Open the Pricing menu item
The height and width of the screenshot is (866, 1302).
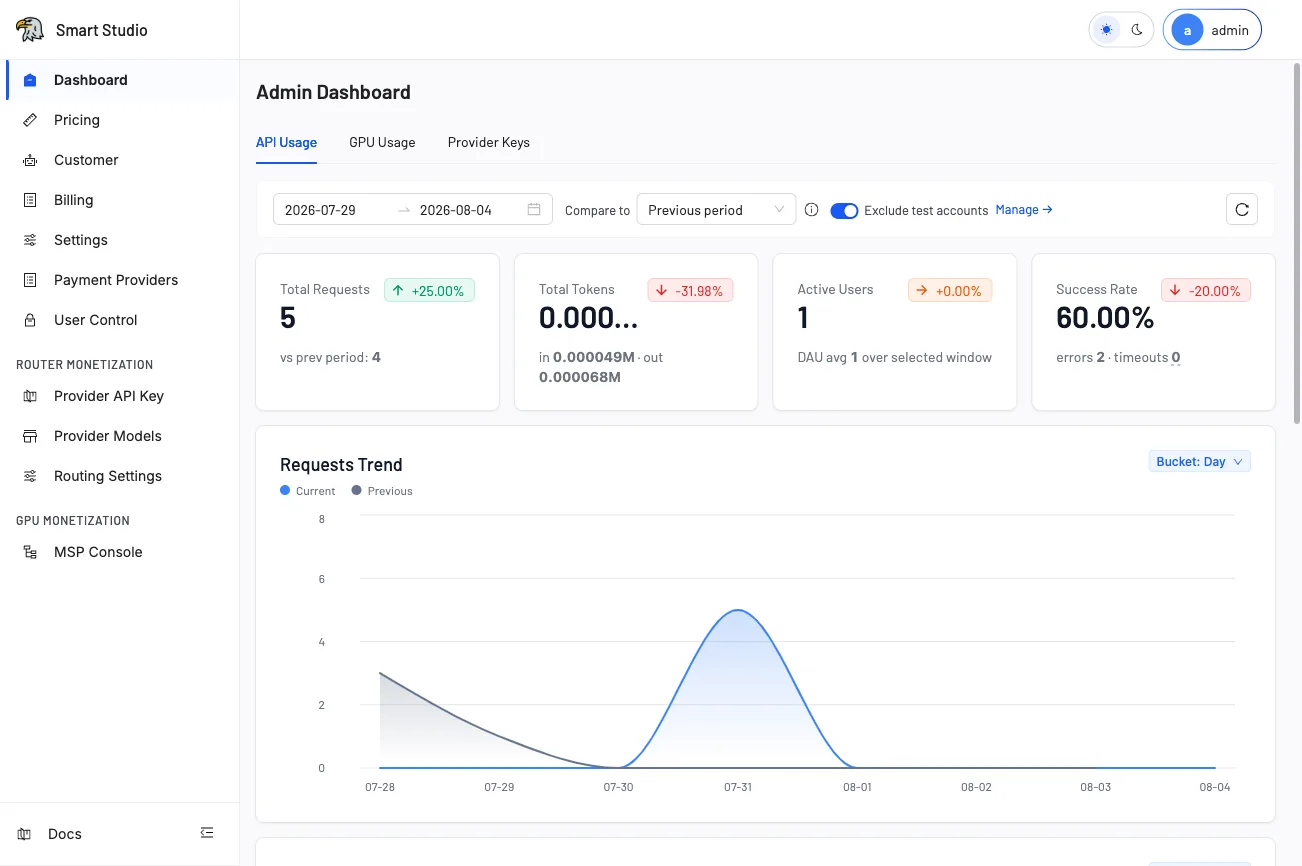(x=120, y=120)
